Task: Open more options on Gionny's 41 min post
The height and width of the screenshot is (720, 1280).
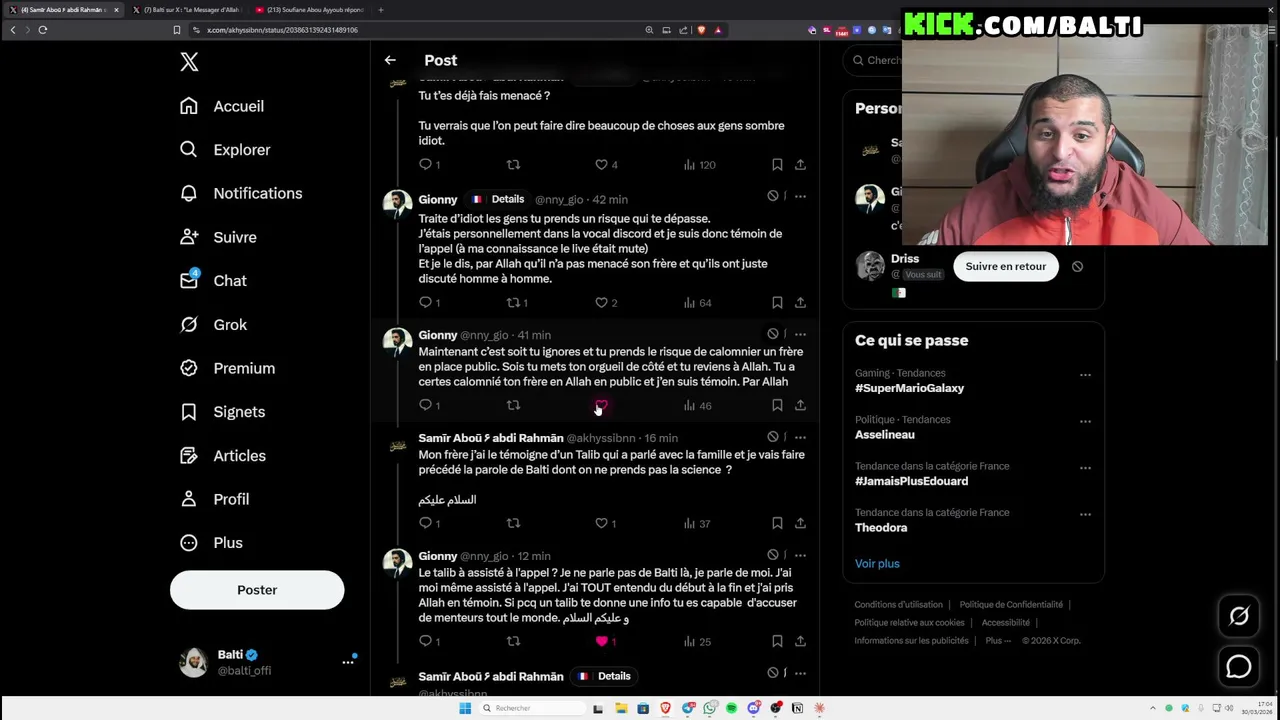Action: [800, 334]
